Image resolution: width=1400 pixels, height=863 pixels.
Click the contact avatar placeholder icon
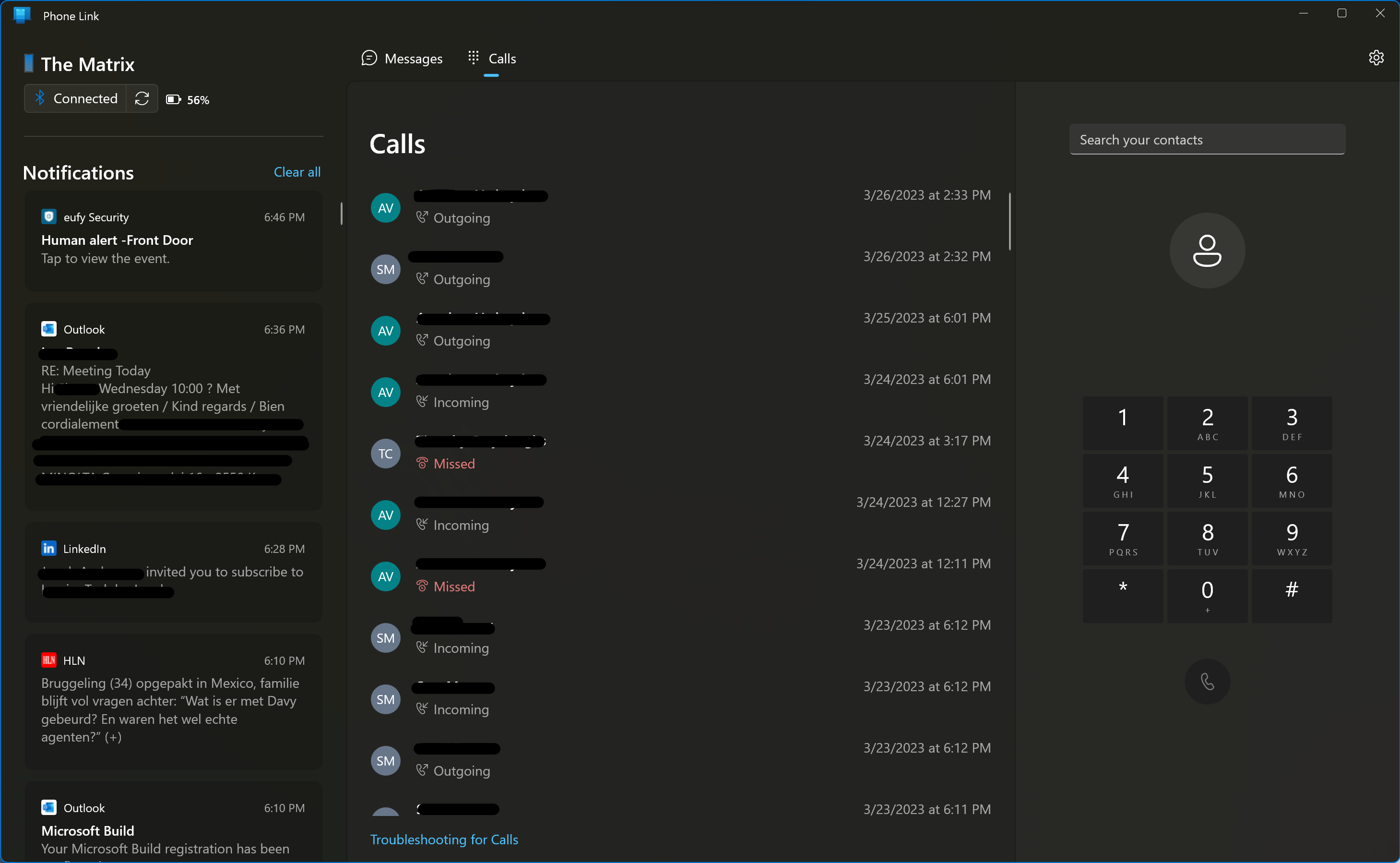pos(1207,251)
